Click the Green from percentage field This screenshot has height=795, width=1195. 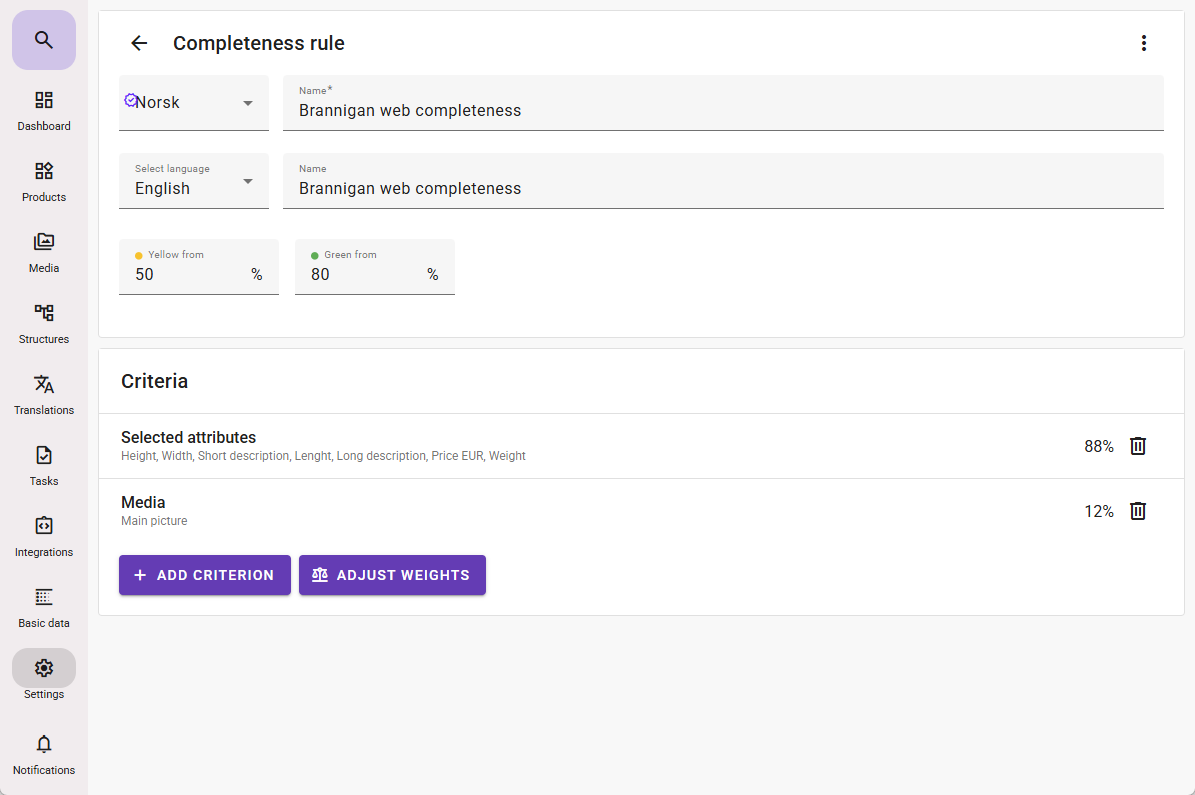[366, 274]
